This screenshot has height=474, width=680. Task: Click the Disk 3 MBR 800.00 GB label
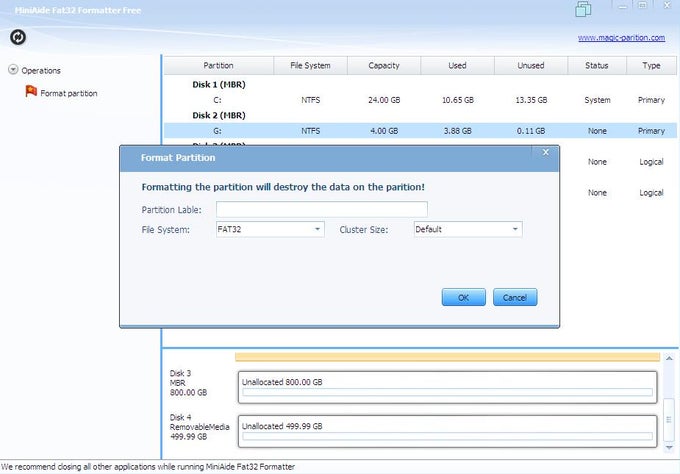188,383
